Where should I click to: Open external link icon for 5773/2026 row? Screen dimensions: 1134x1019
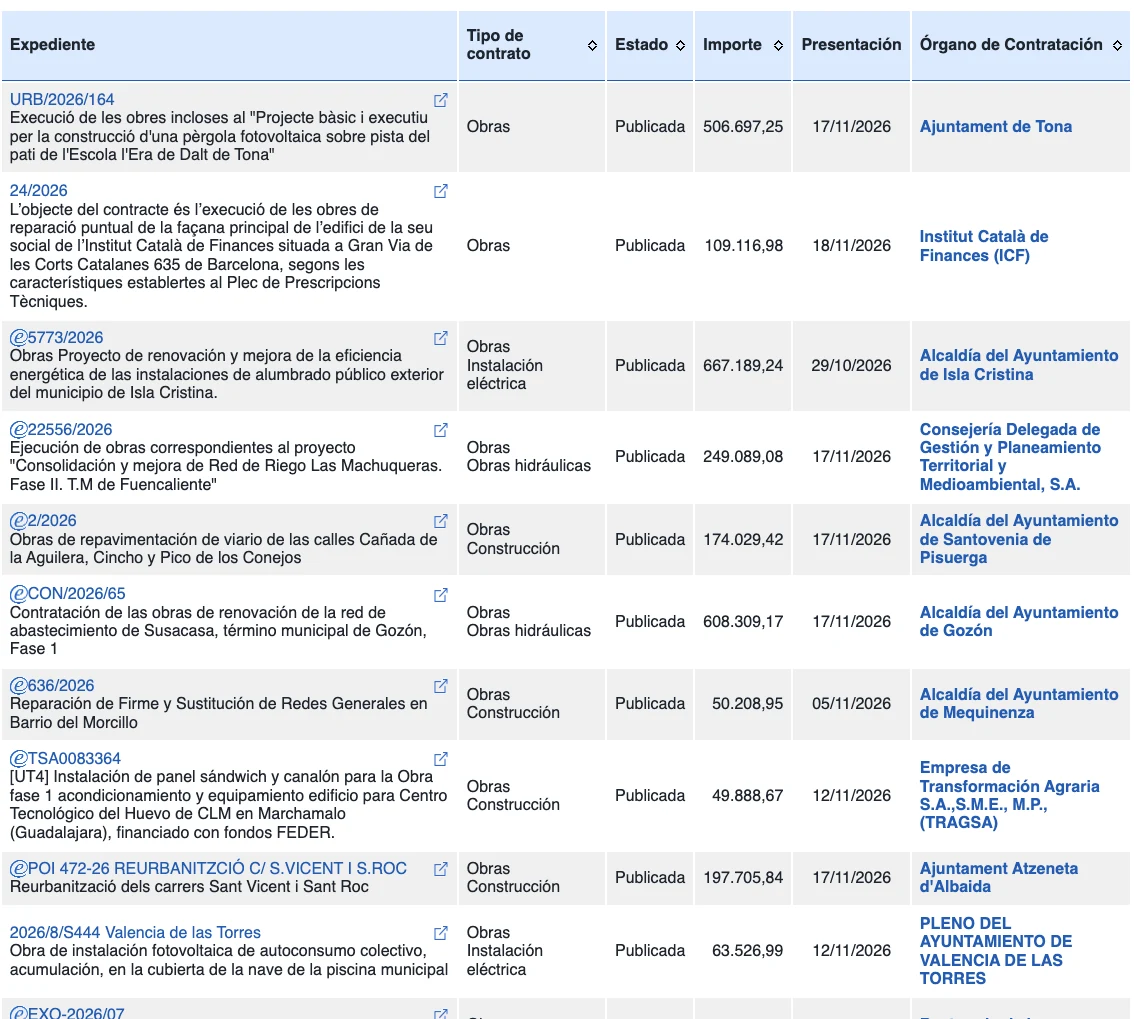[440, 338]
